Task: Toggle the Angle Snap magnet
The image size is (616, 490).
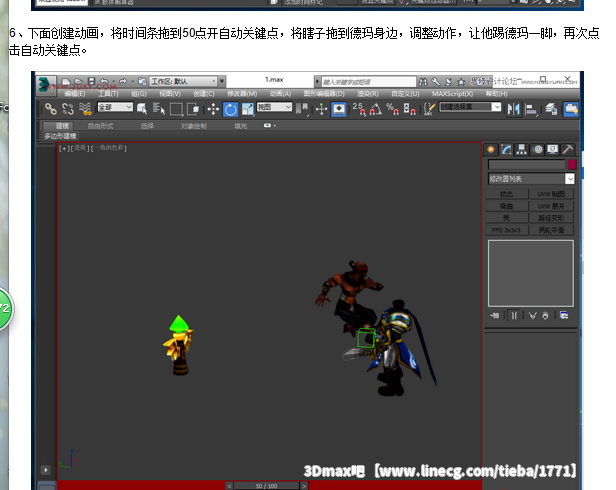Action: pyautogui.click(x=376, y=109)
